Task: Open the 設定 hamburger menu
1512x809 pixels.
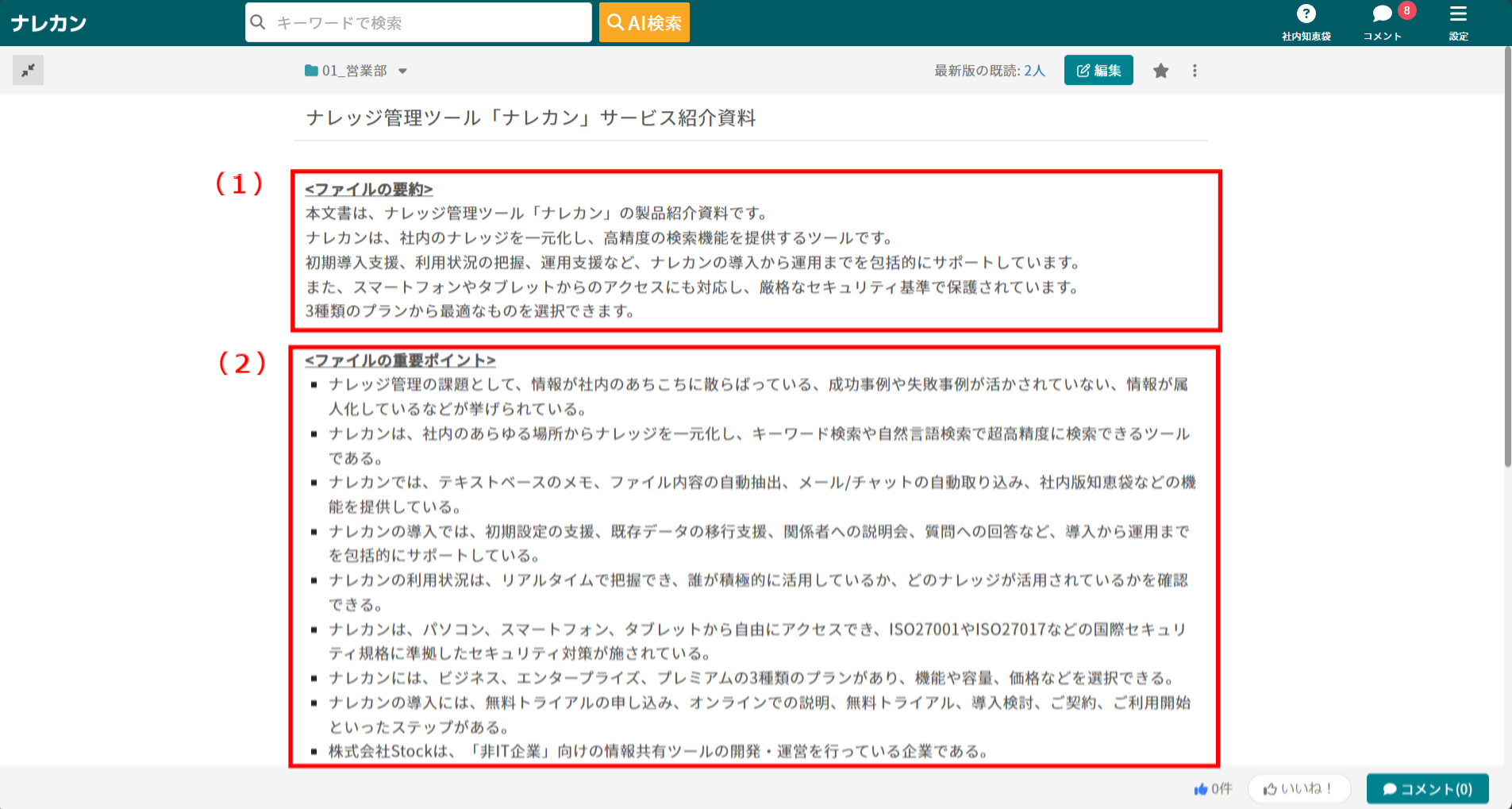Action: 1458,14
